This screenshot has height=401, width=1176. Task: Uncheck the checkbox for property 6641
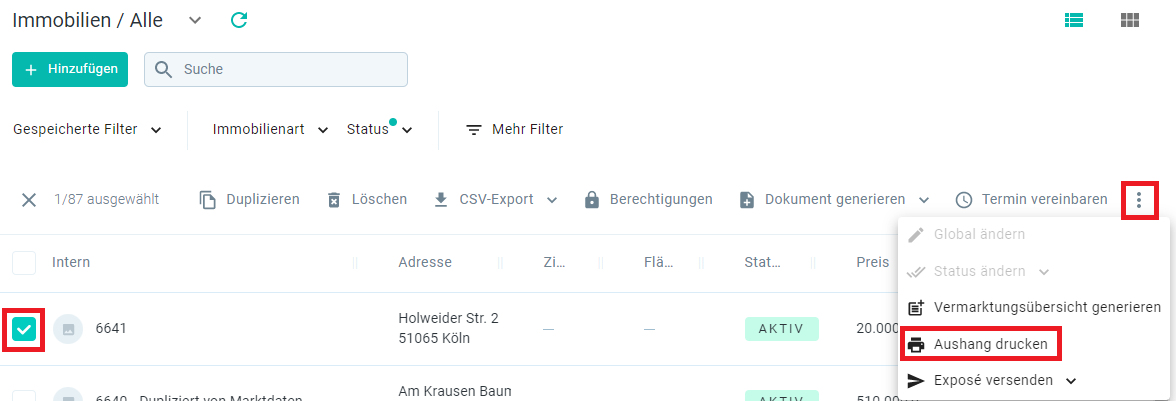[x=24, y=328]
